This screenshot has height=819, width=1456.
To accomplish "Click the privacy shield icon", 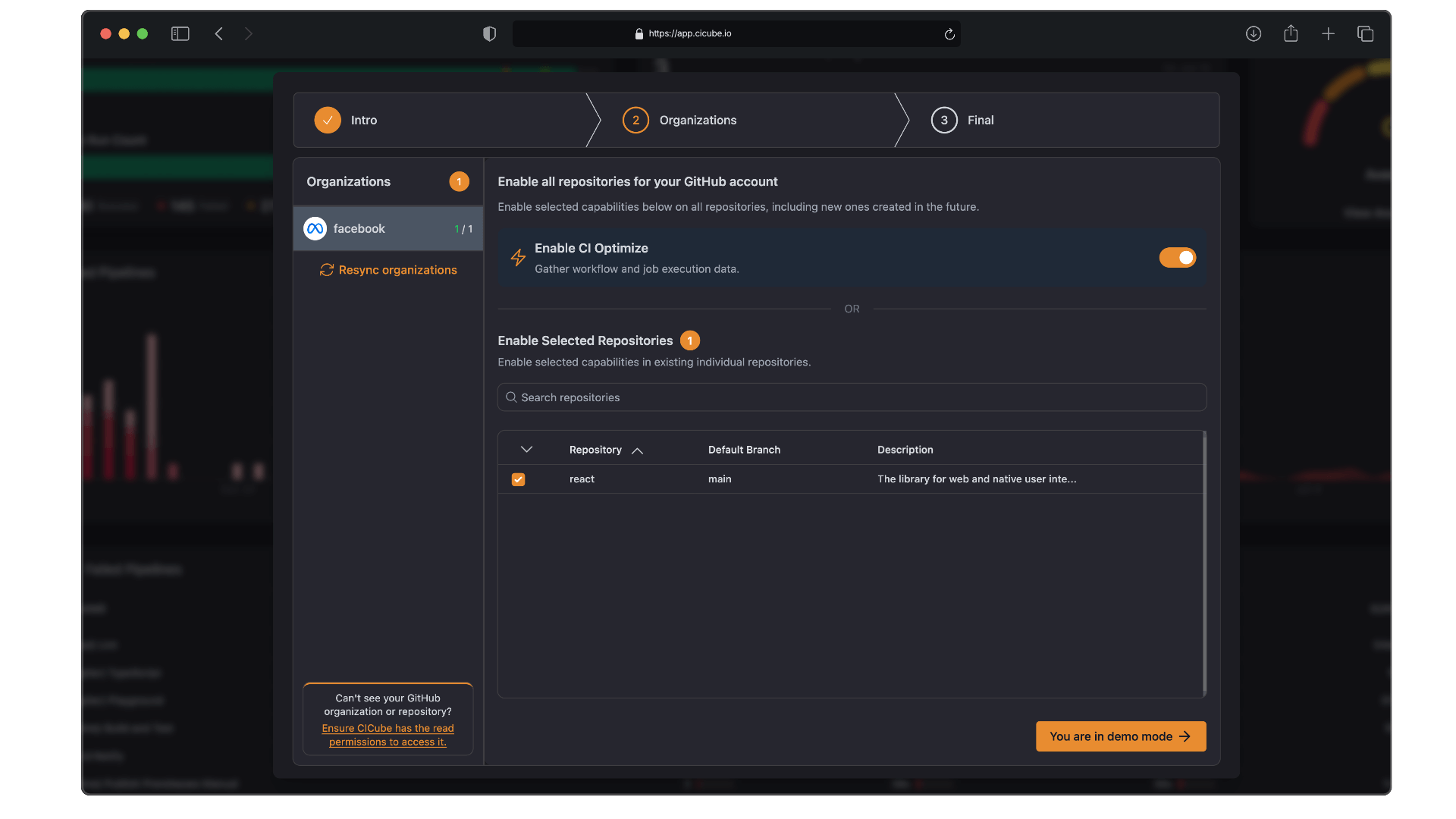I will tap(489, 33).
